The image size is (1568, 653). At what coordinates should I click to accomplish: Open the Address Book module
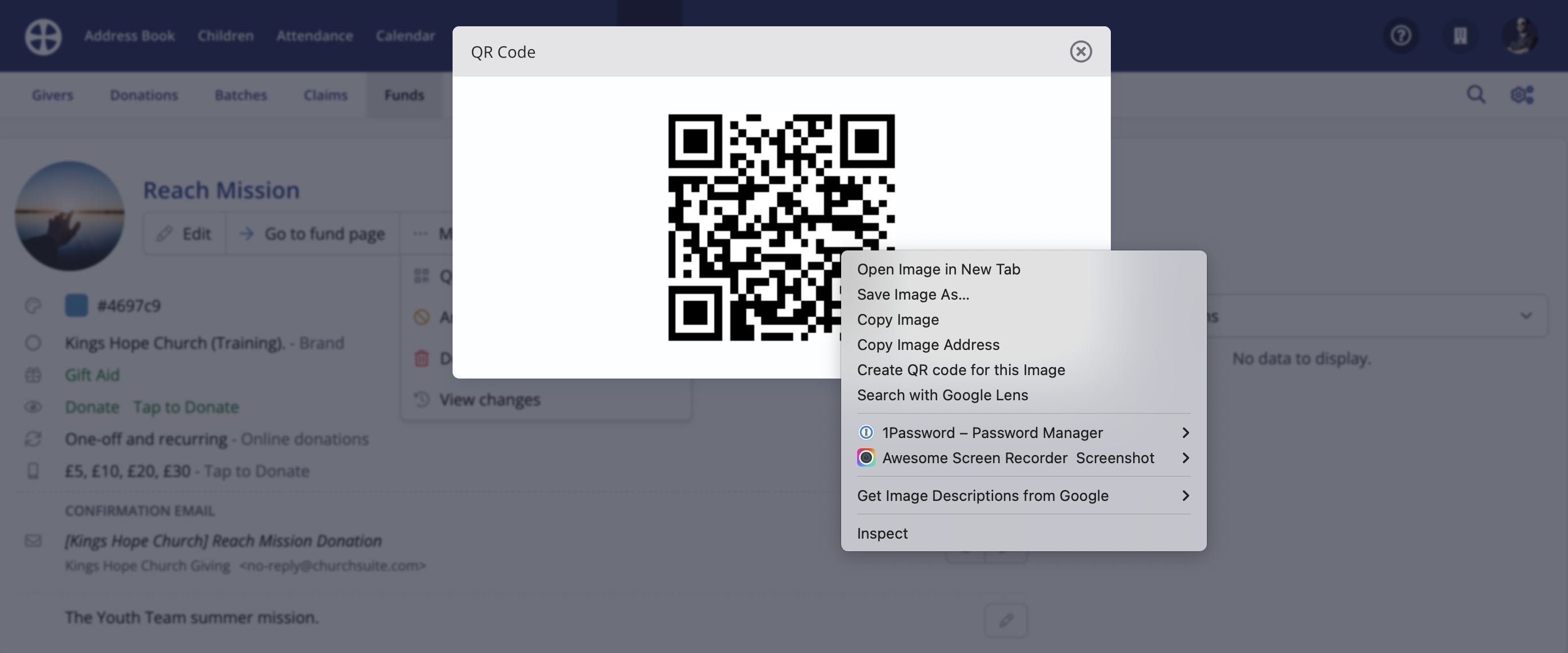[x=129, y=36]
